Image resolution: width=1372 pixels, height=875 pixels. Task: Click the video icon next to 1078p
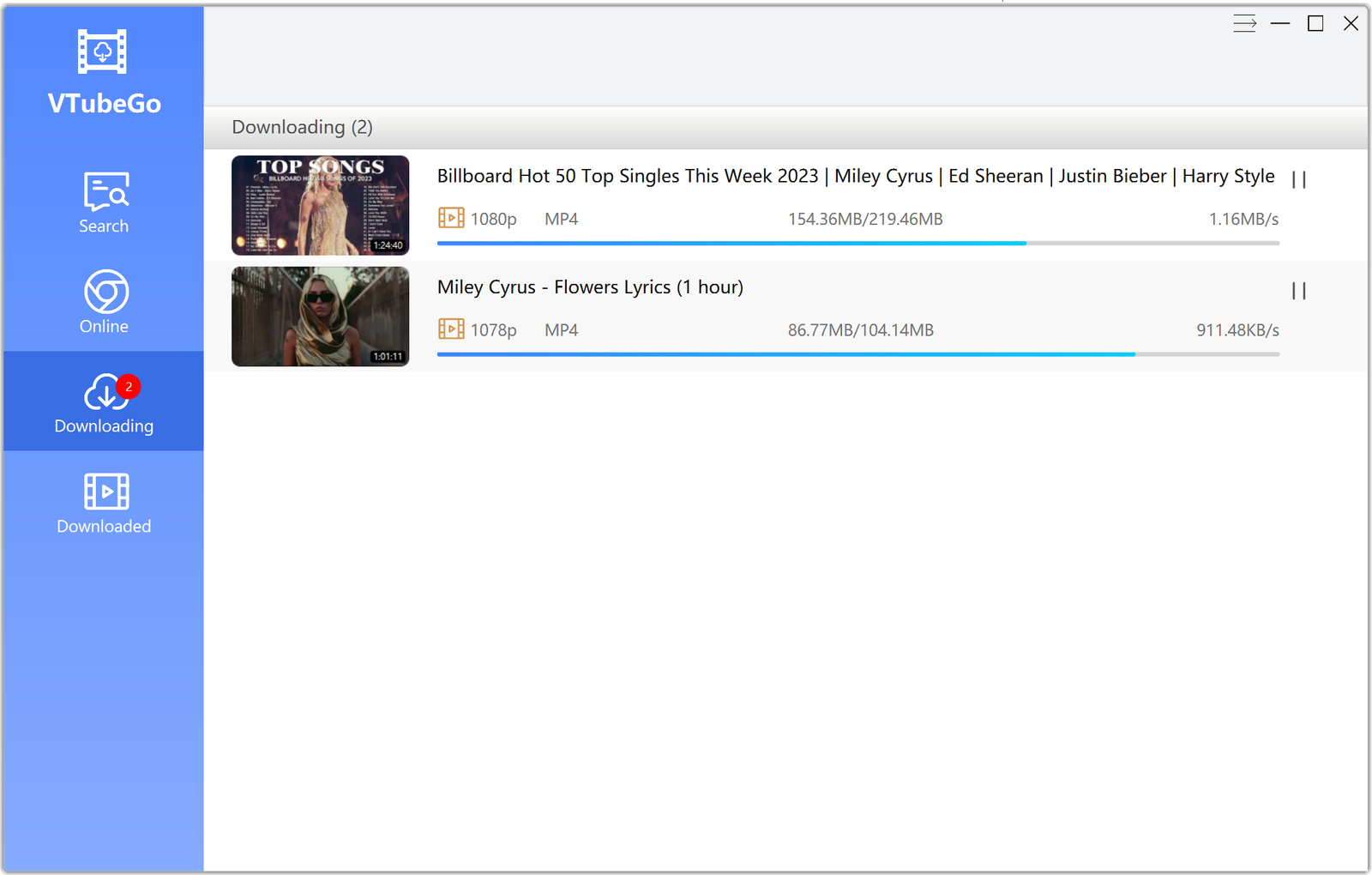tap(451, 329)
